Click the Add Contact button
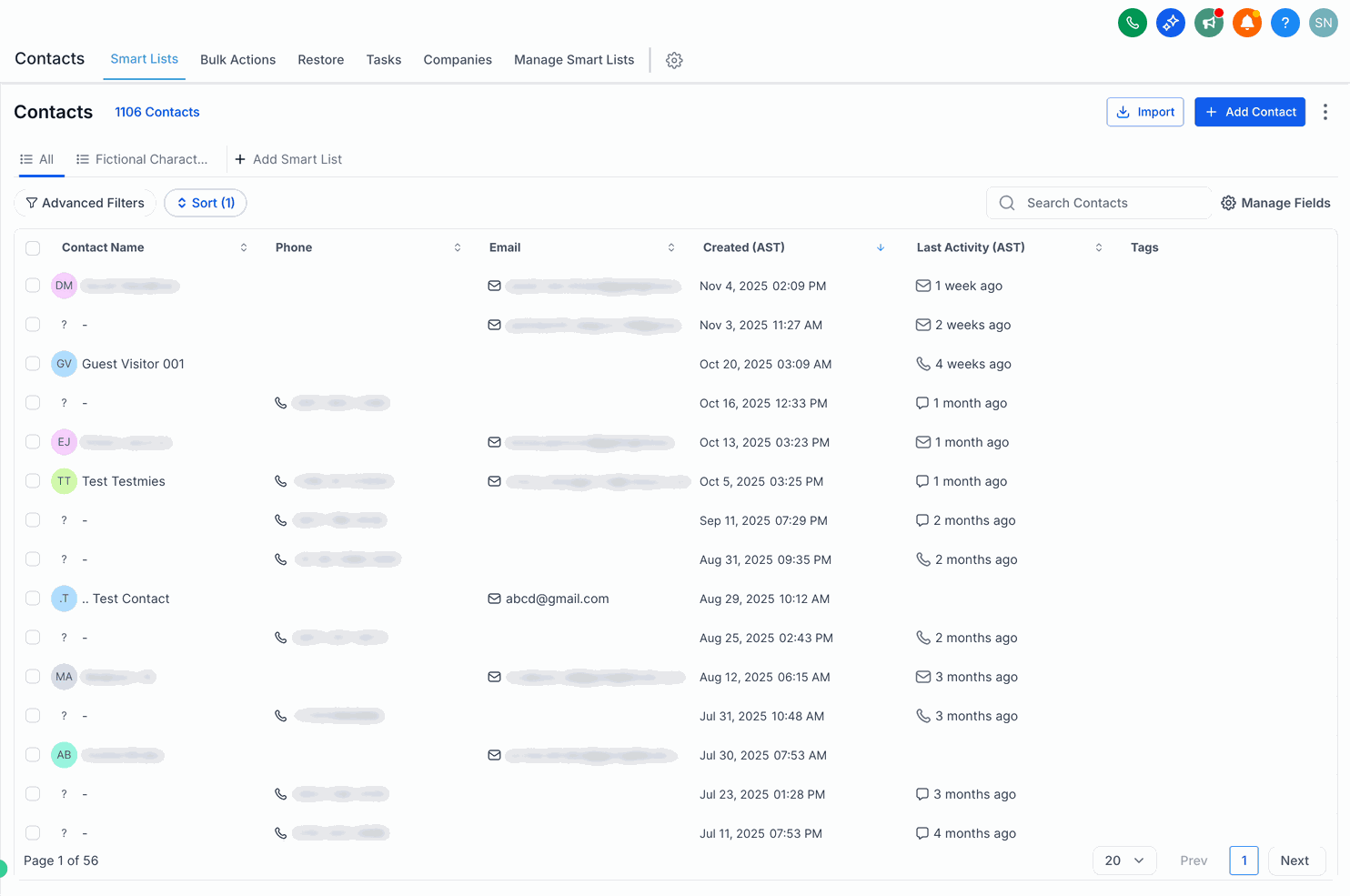This screenshot has height=896, width=1350. pyautogui.click(x=1250, y=112)
